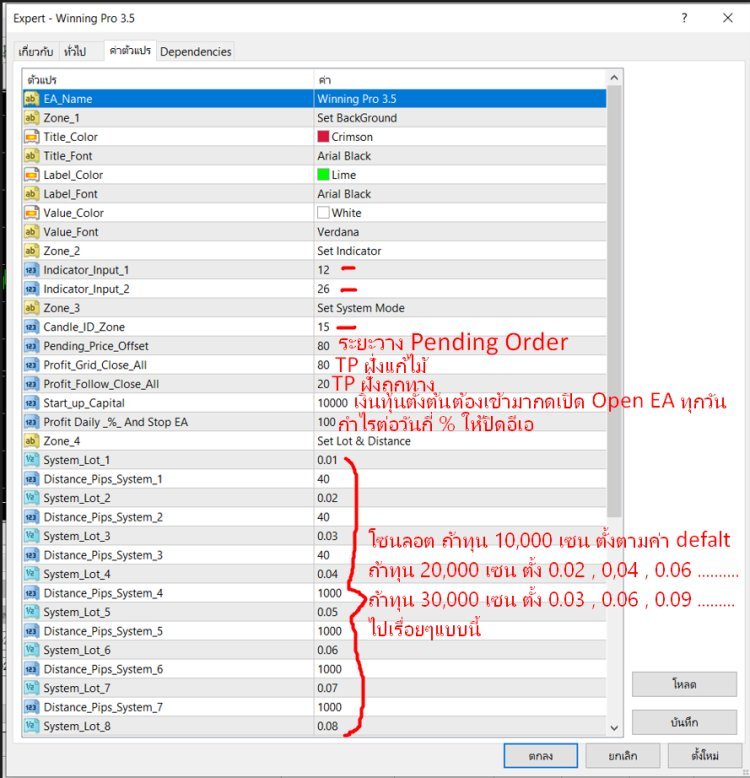Image resolution: width=750 pixels, height=778 pixels.
Task: Click the icon beside Zone_4 row
Action: tap(31, 441)
